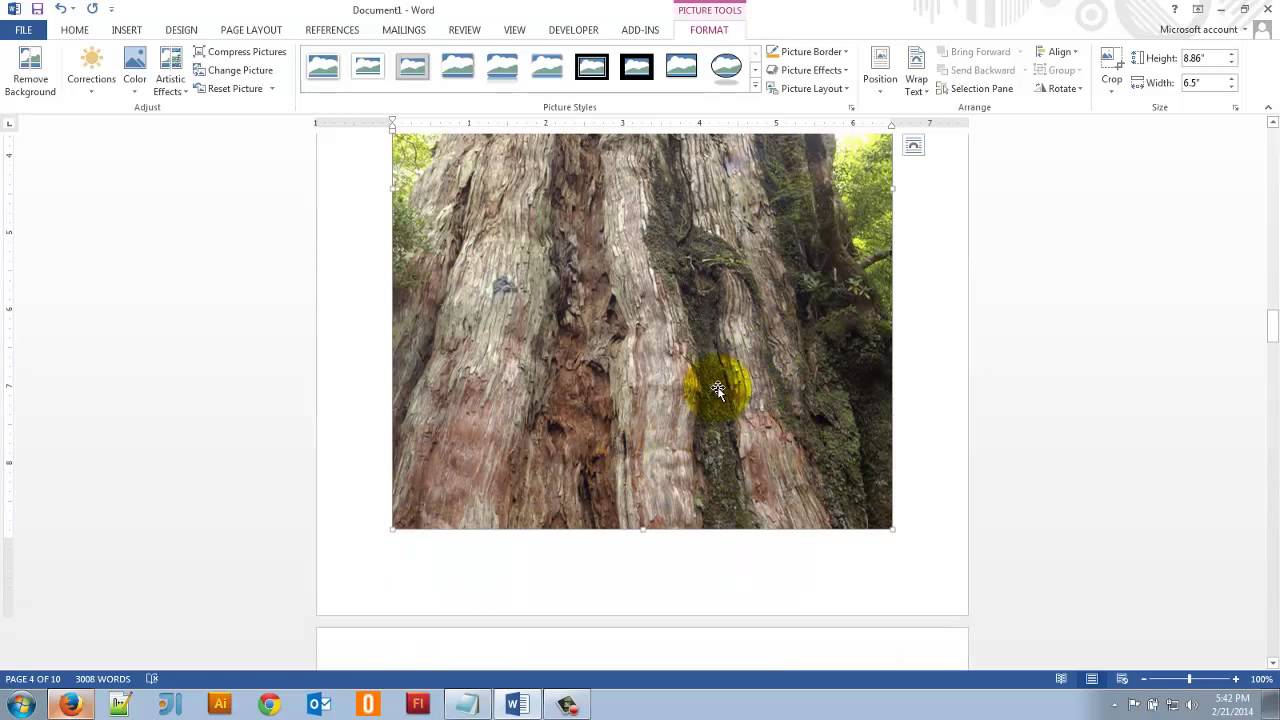
Task: Click Redo in Quick Access Toolbar
Action: 92,9
